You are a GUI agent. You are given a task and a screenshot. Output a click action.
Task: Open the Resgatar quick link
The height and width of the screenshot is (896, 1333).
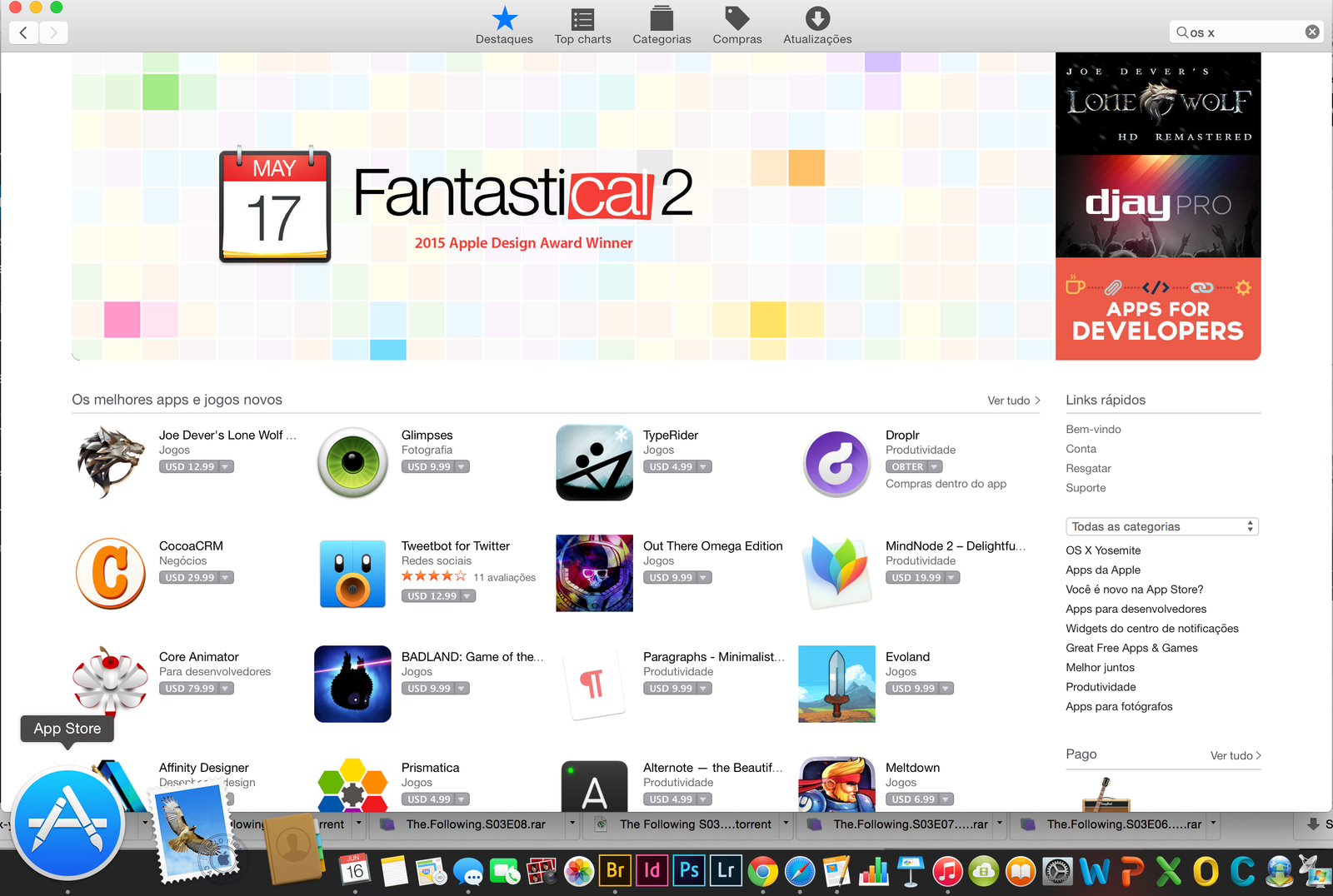pyautogui.click(x=1088, y=468)
